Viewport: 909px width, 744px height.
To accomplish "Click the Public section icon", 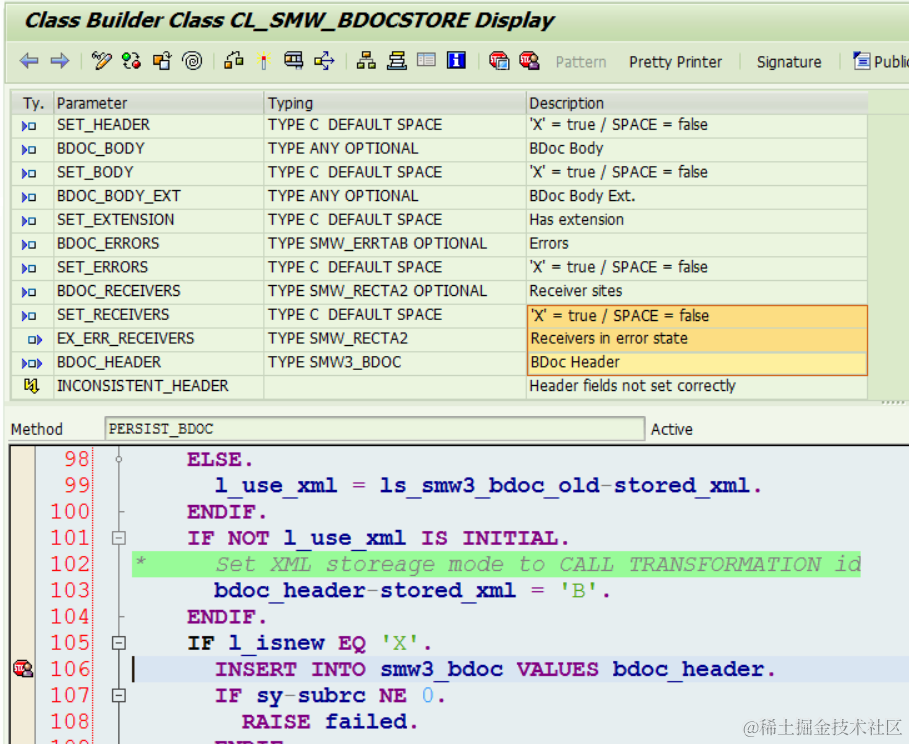I will (x=861, y=60).
